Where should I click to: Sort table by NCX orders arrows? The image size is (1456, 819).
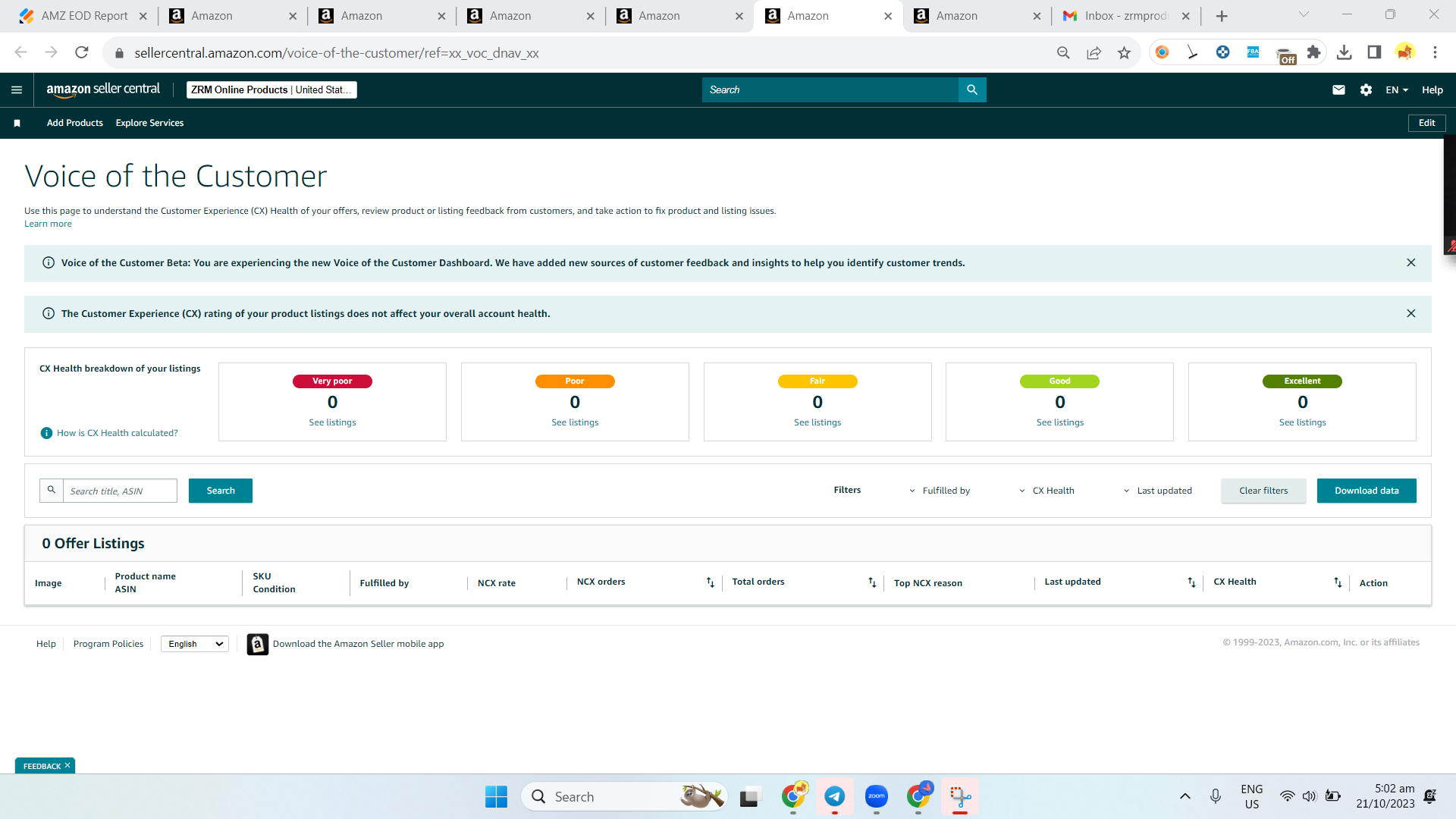point(711,582)
